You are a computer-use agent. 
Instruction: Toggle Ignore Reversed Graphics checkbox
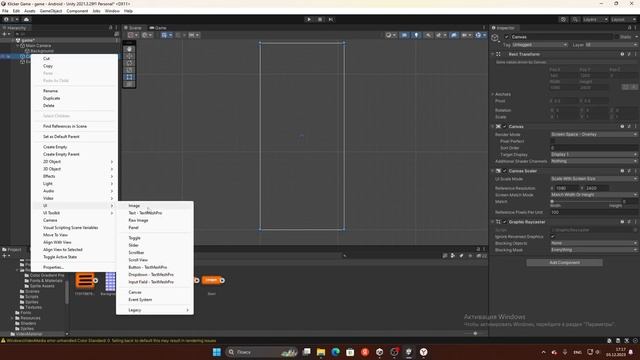pos(553,237)
